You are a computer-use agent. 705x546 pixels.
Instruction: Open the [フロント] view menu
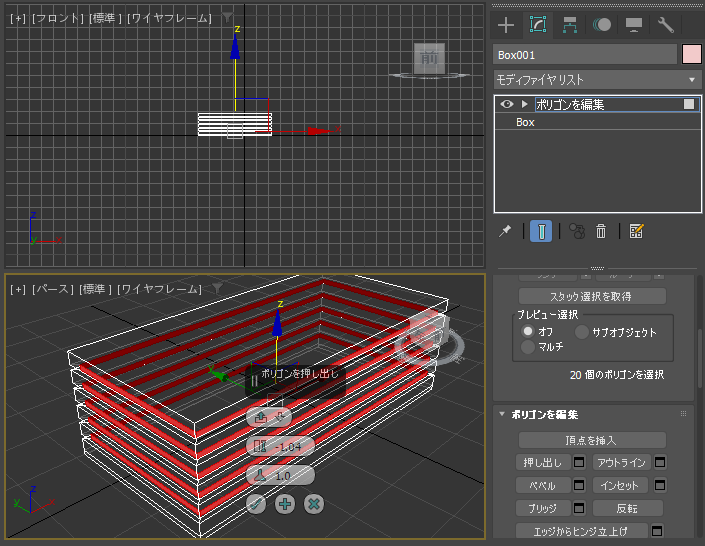coord(58,18)
